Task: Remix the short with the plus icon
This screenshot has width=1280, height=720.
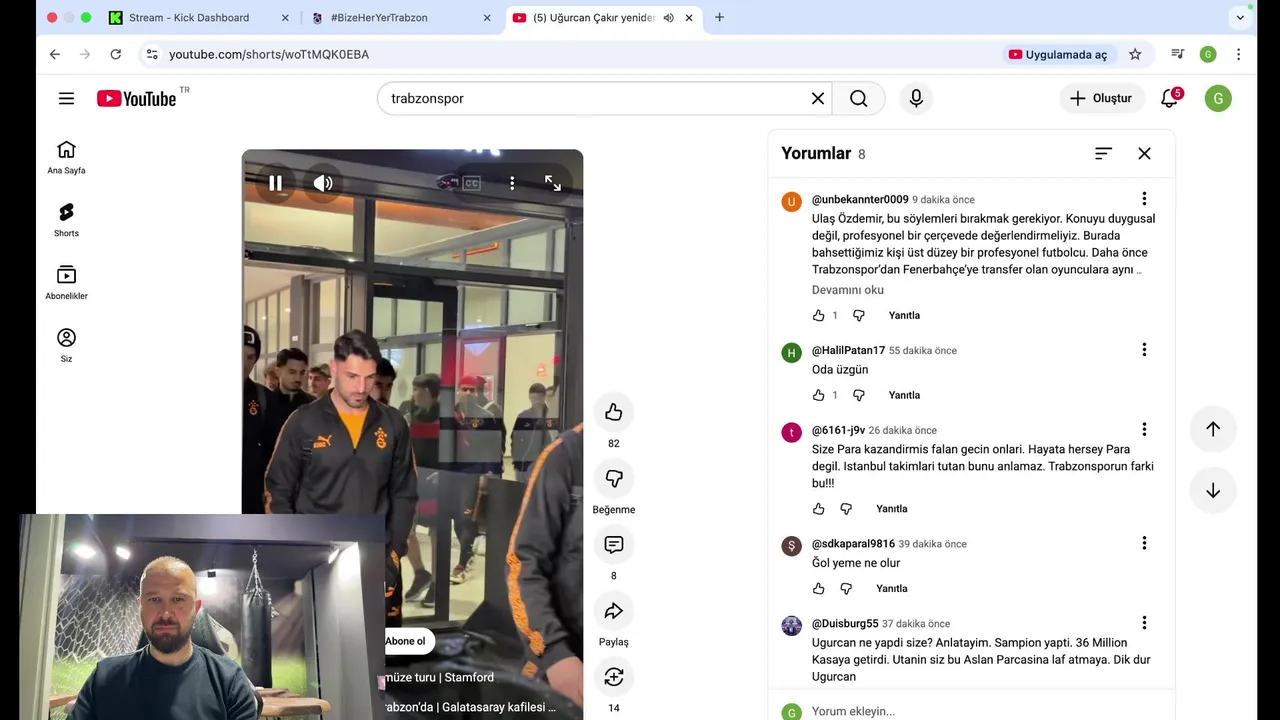Action: tap(614, 677)
